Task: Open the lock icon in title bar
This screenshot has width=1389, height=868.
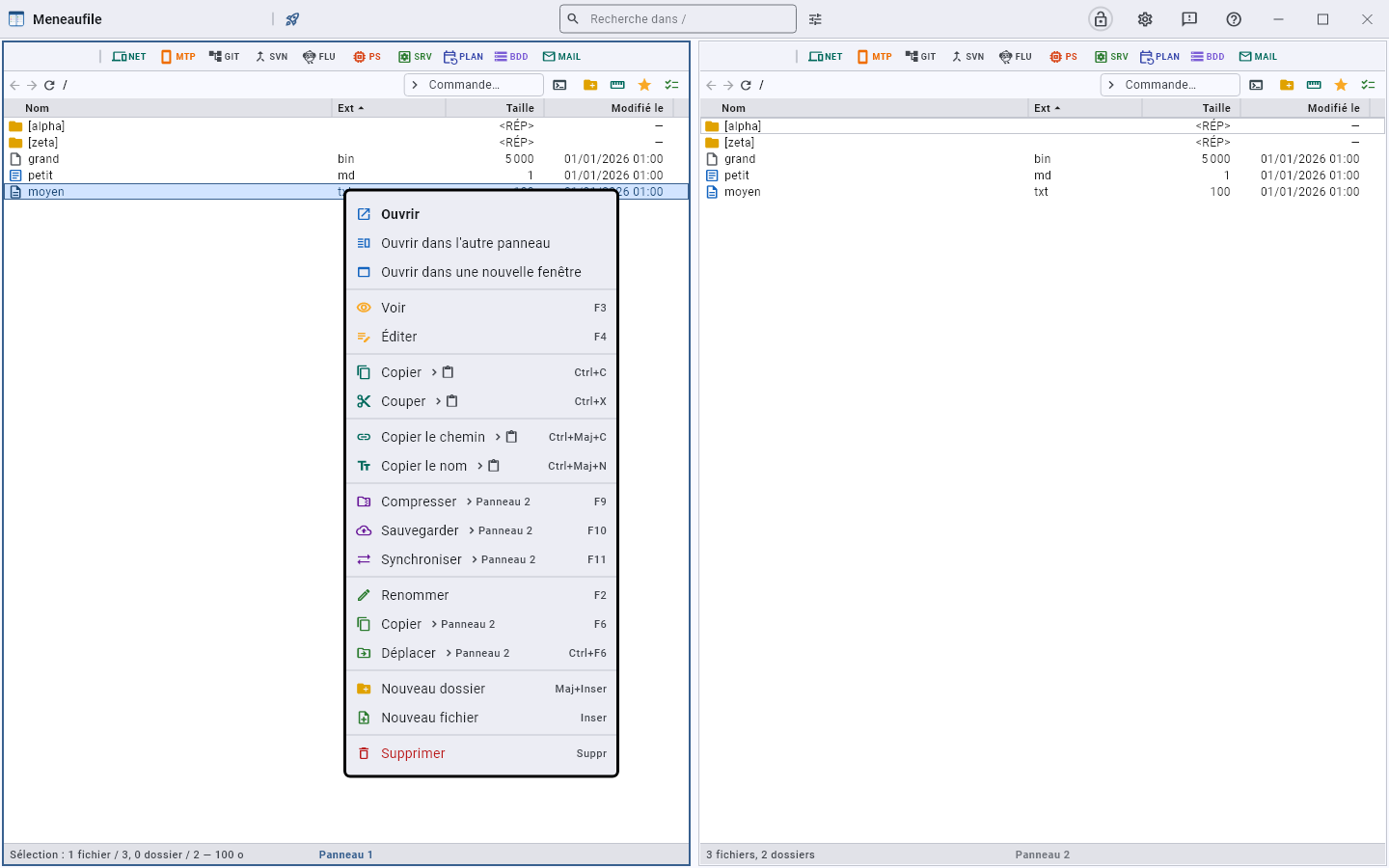Action: (x=1101, y=19)
